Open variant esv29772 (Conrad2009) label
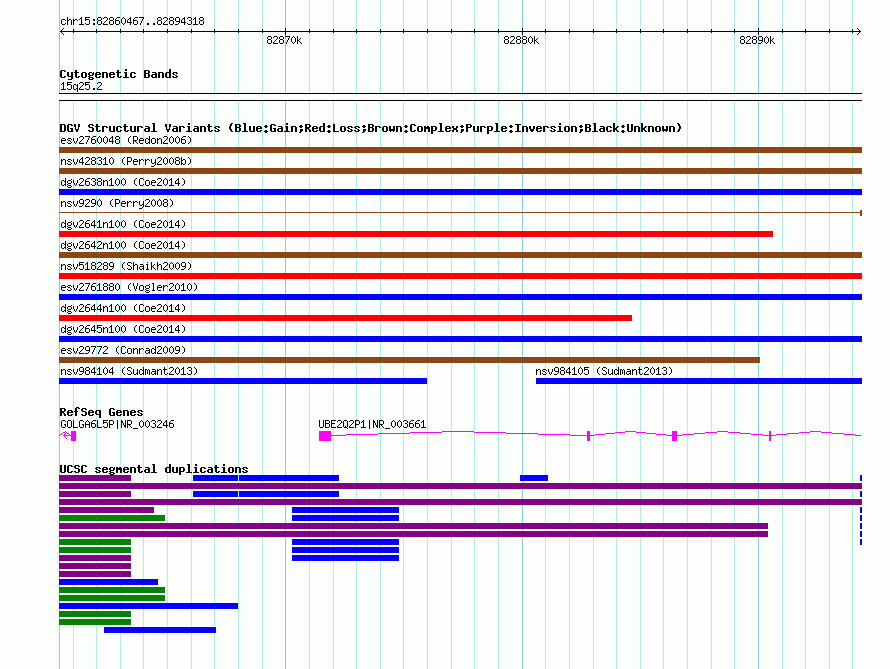This screenshot has height=669, width=890. click(123, 350)
